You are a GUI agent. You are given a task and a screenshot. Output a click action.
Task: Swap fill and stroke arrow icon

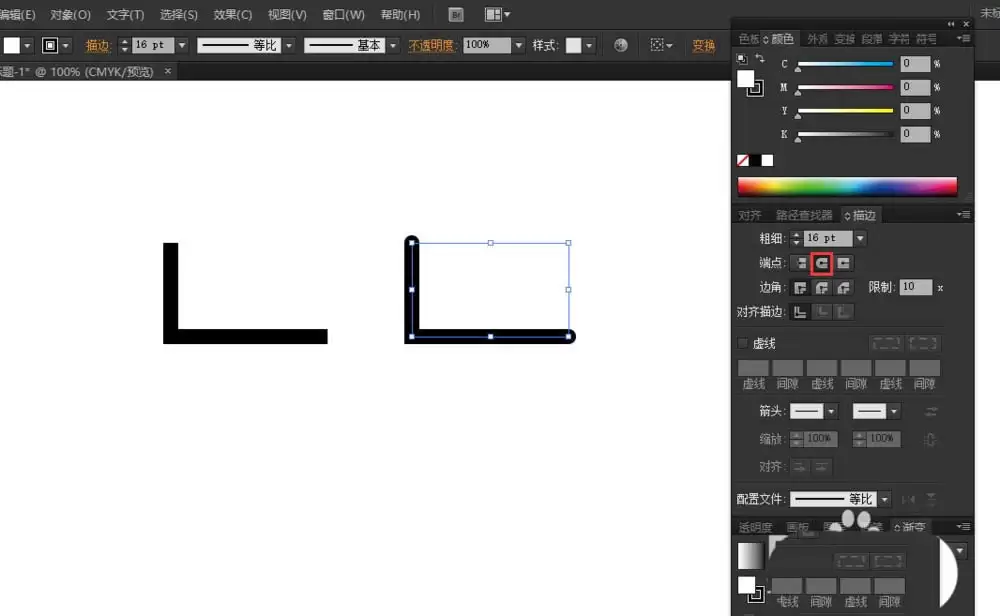pos(760,59)
